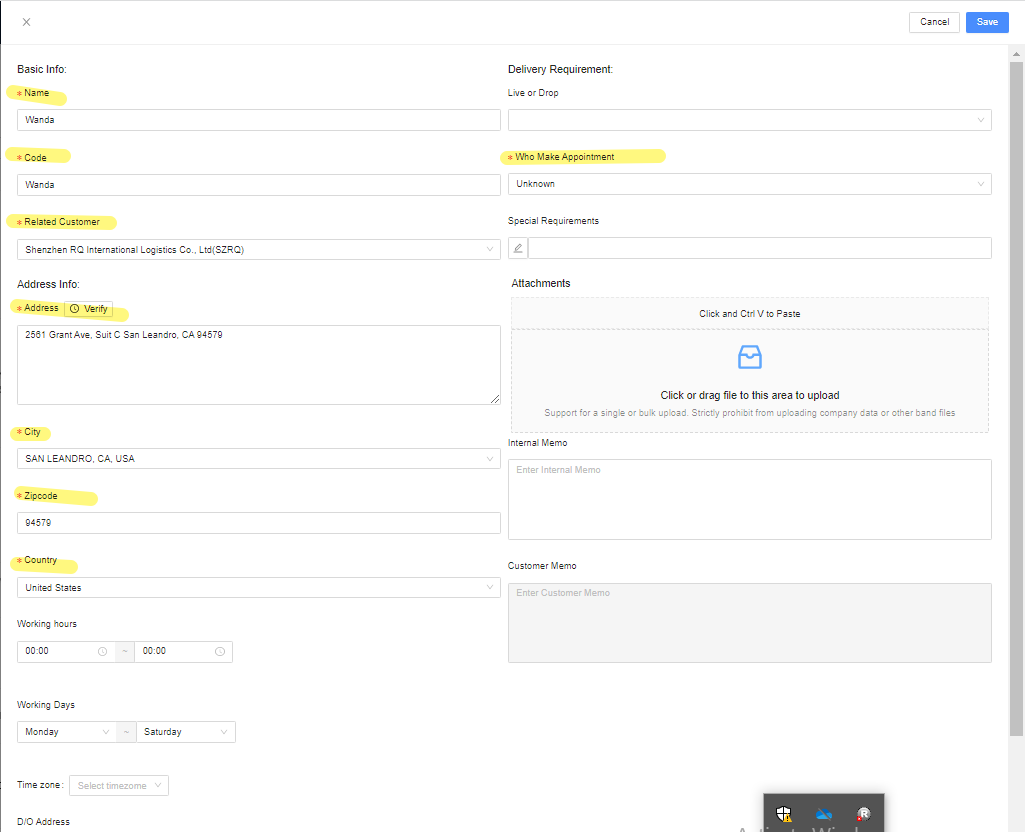Click the inbox upload icon in Attachments

click(x=749, y=357)
